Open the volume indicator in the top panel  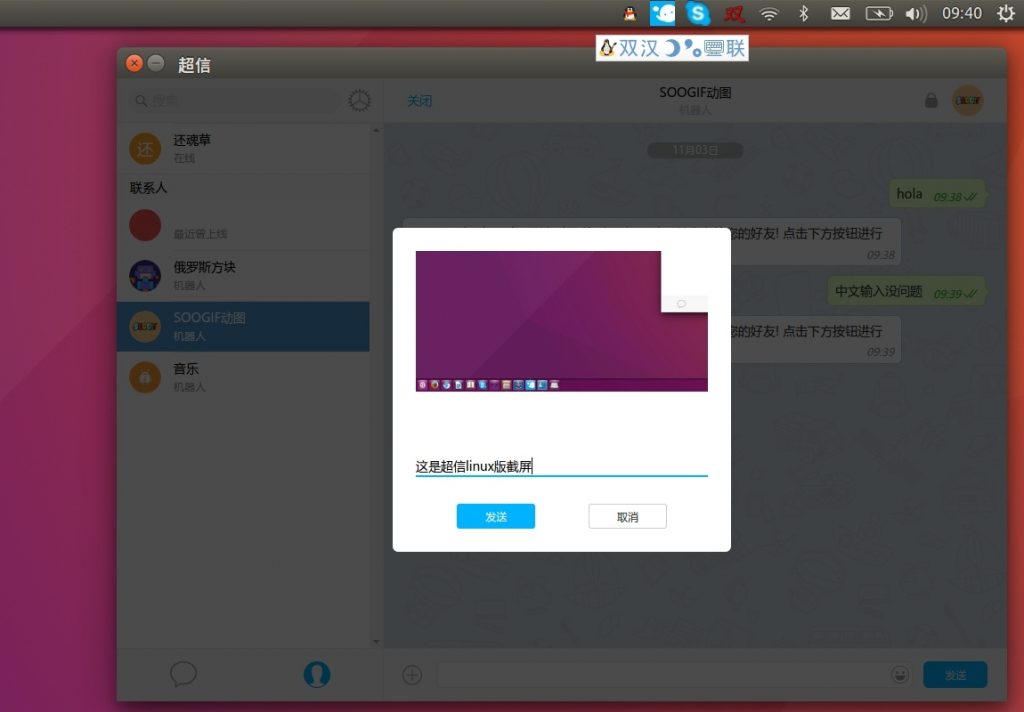(x=915, y=14)
